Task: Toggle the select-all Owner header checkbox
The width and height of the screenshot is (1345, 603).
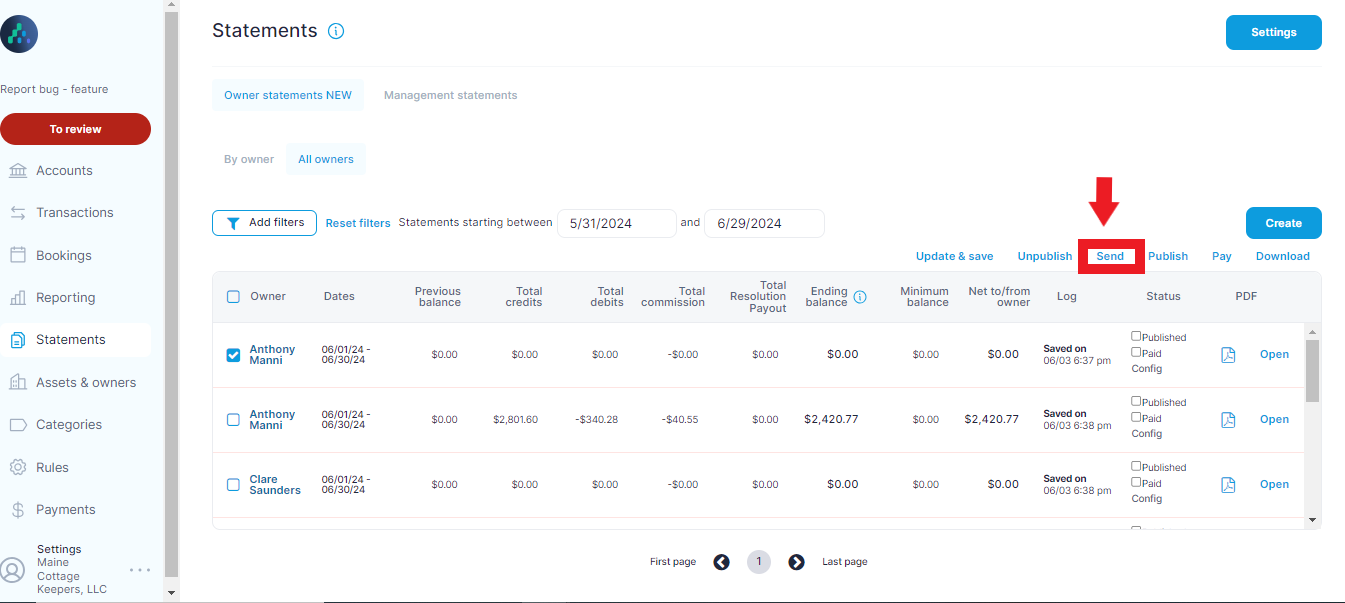Action: [233, 297]
